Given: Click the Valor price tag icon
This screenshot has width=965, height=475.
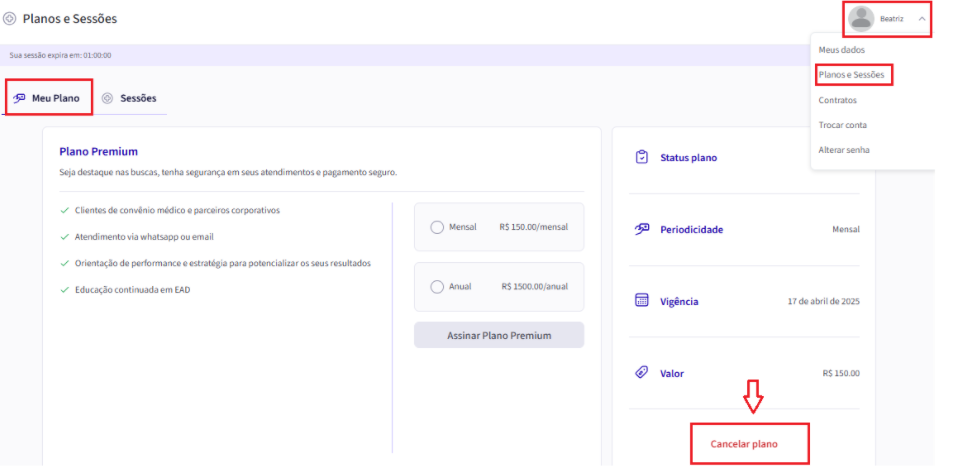Looking at the screenshot, I should (641, 373).
